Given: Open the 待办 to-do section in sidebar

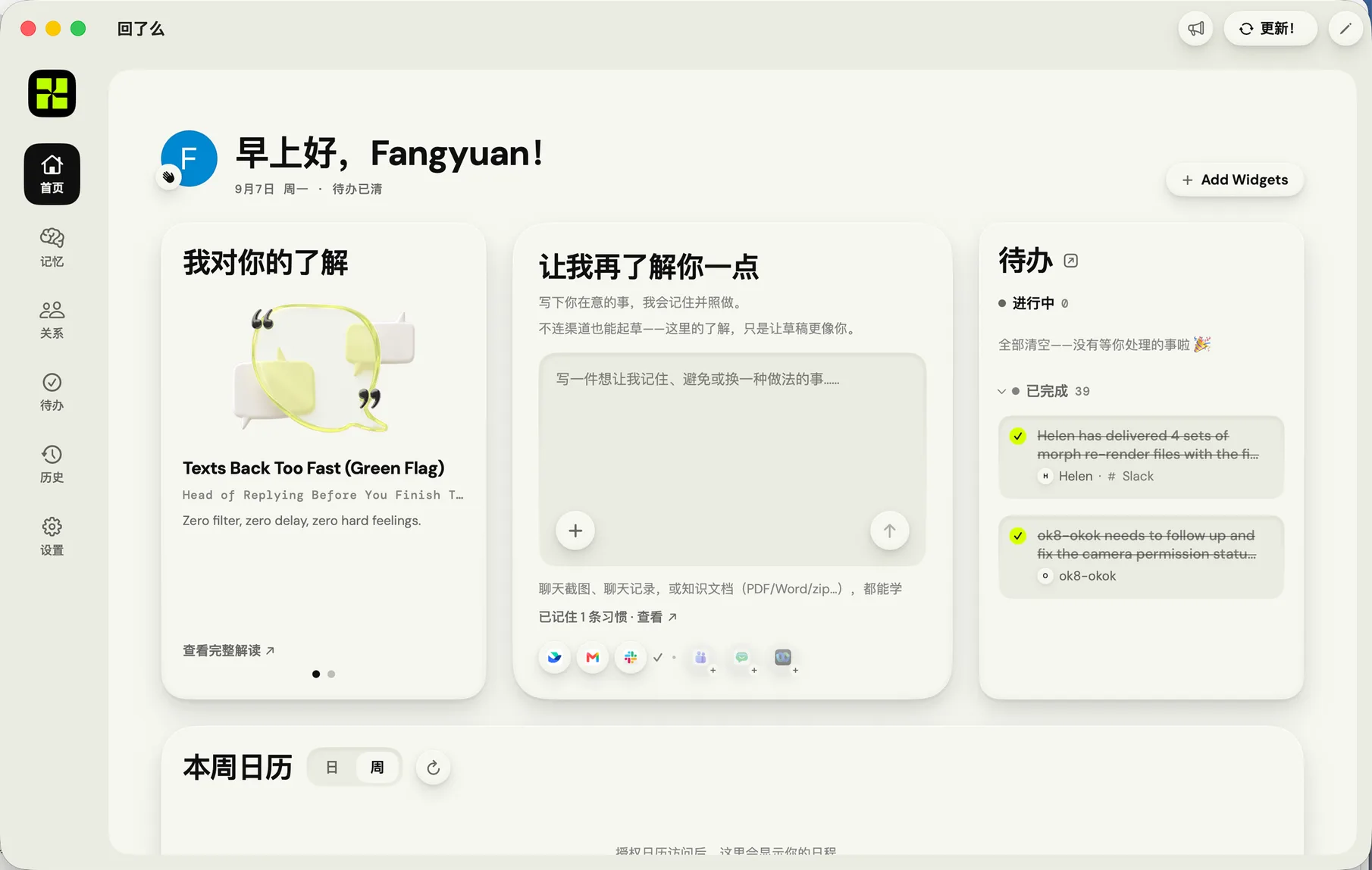Looking at the screenshot, I should pyautogui.click(x=52, y=391).
